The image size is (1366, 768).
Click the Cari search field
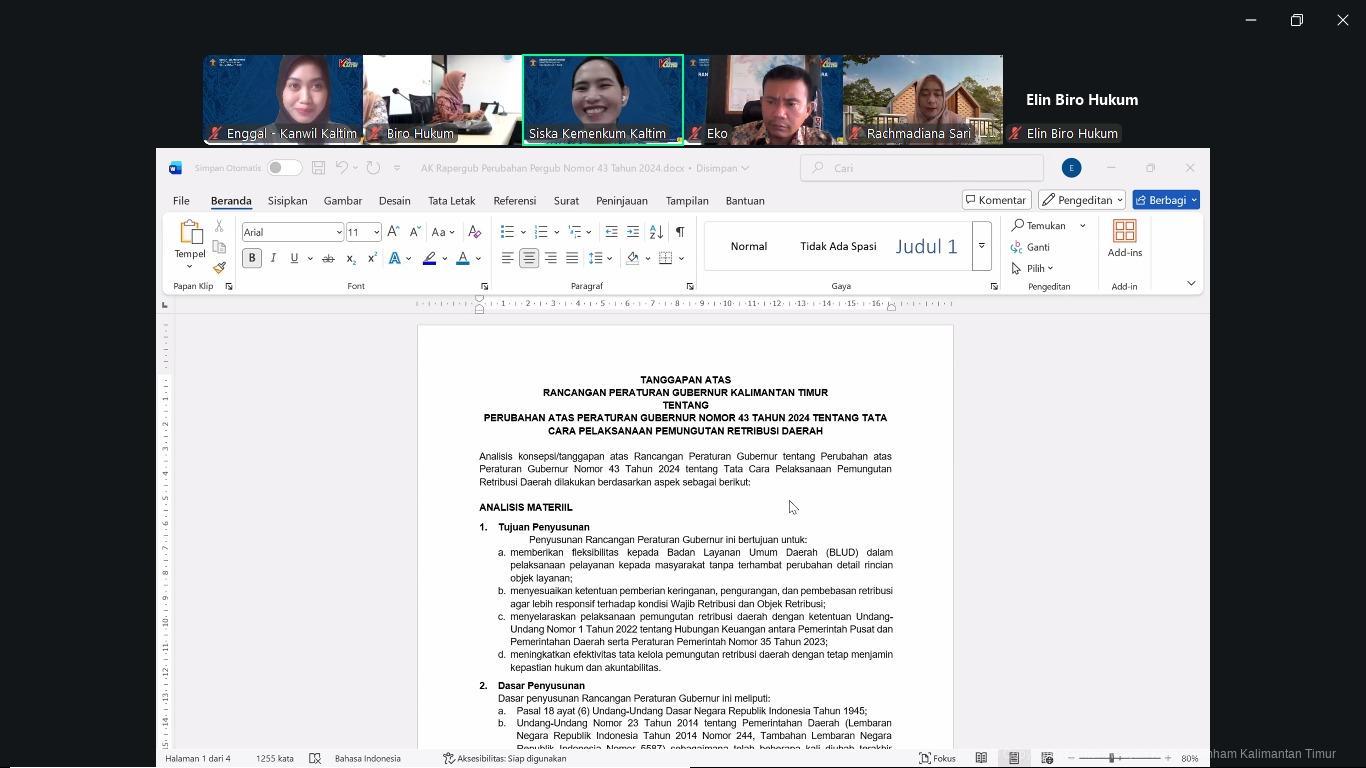[x=921, y=168]
